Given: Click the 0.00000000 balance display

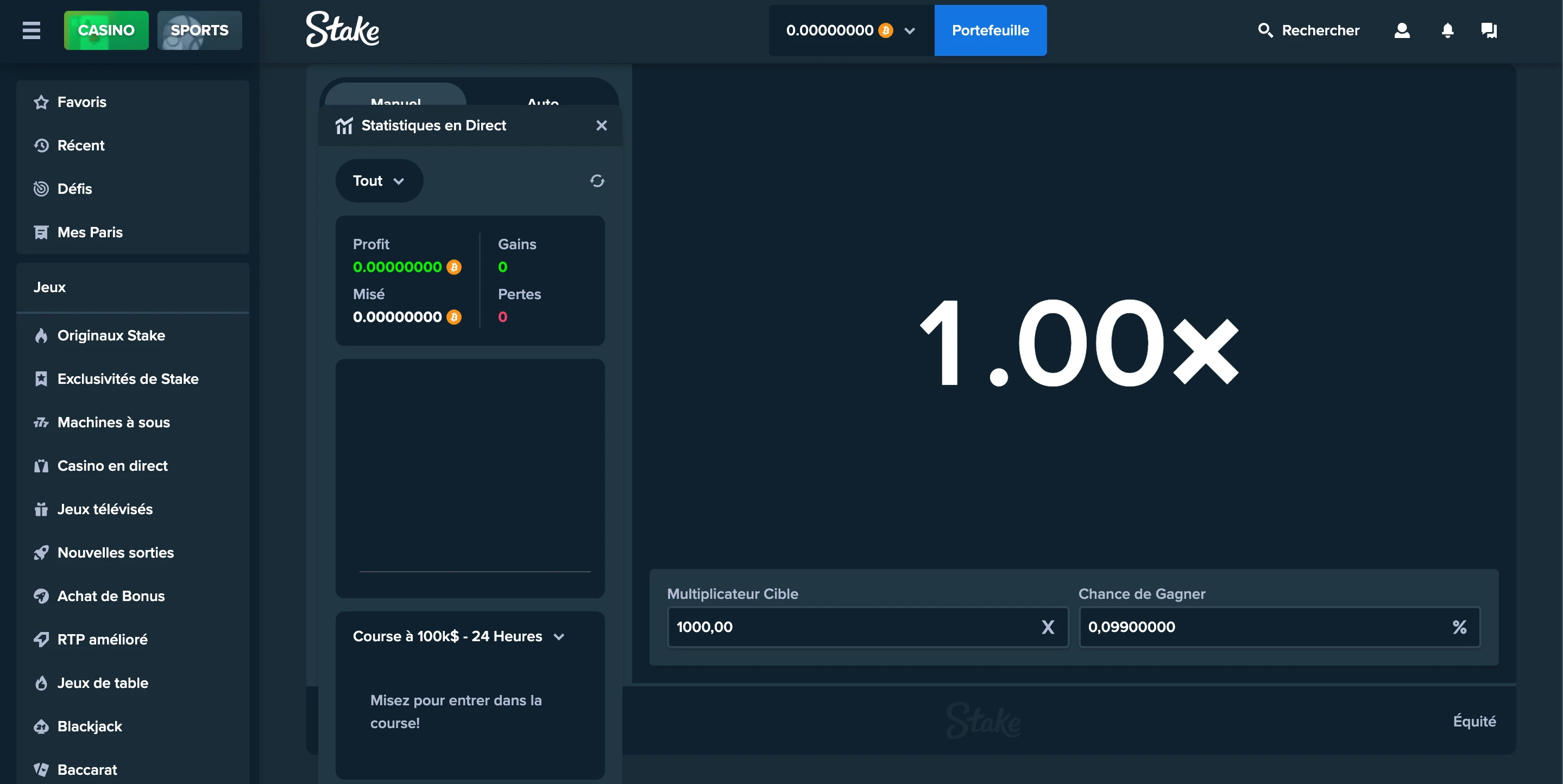Looking at the screenshot, I should click(829, 30).
